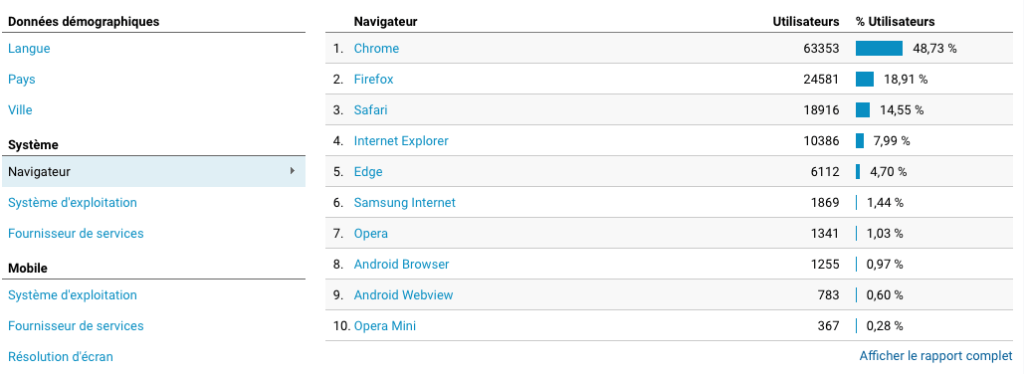Open the Firefox browser link
Viewport: 1024px width, 374px height.
click(x=374, y=79)
